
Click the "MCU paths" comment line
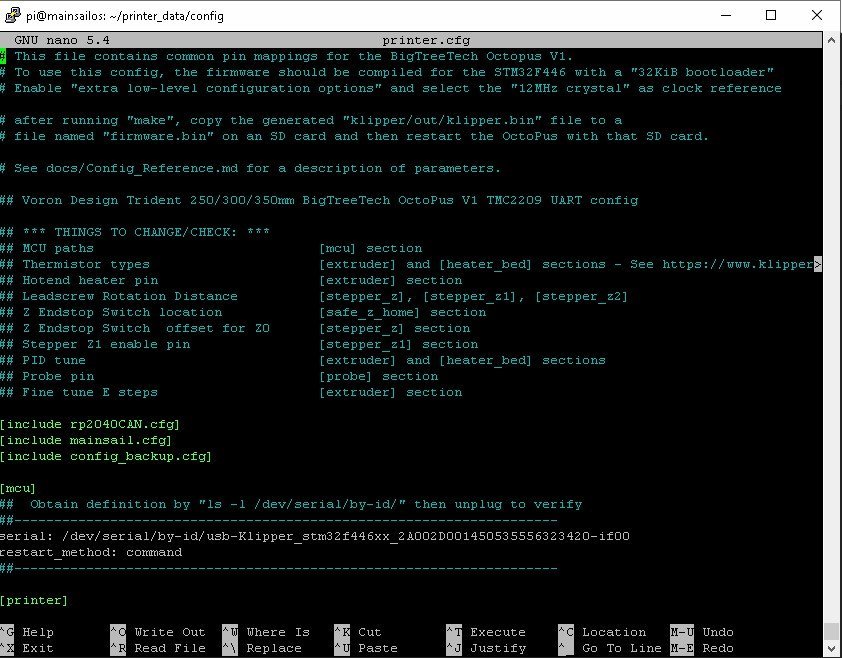pyautogui.click(x=47, y=248)
